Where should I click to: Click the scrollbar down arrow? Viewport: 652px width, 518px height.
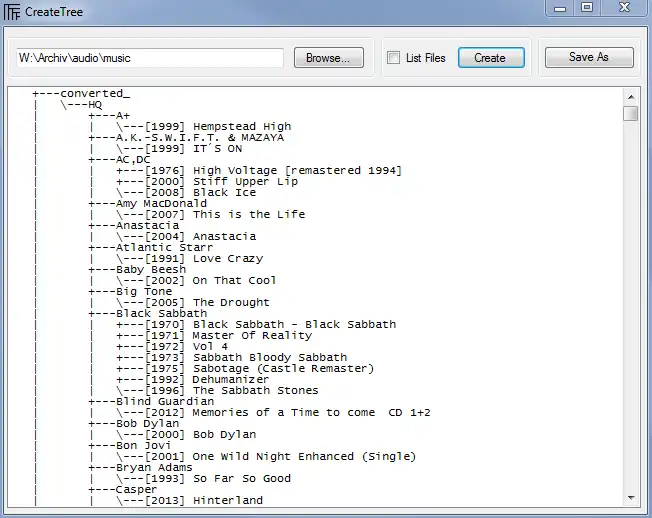pos(631,498)
